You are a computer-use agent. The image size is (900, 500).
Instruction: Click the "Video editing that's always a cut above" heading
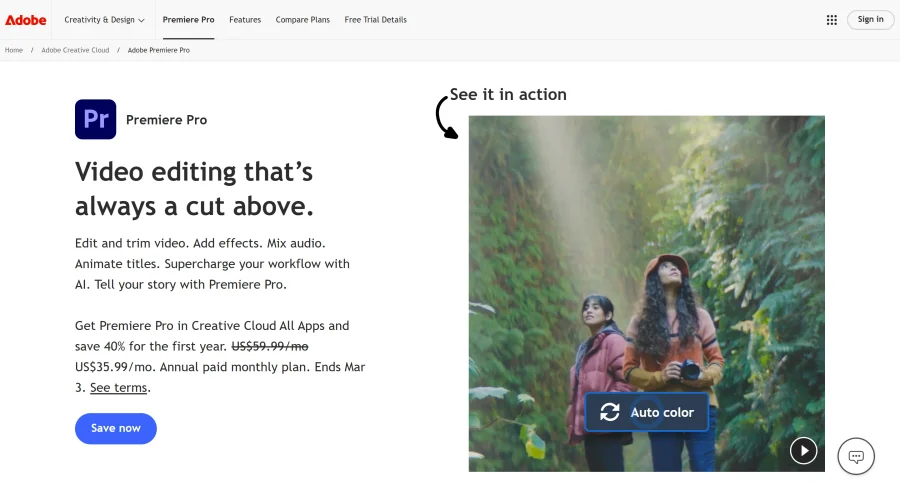(194, 189)
